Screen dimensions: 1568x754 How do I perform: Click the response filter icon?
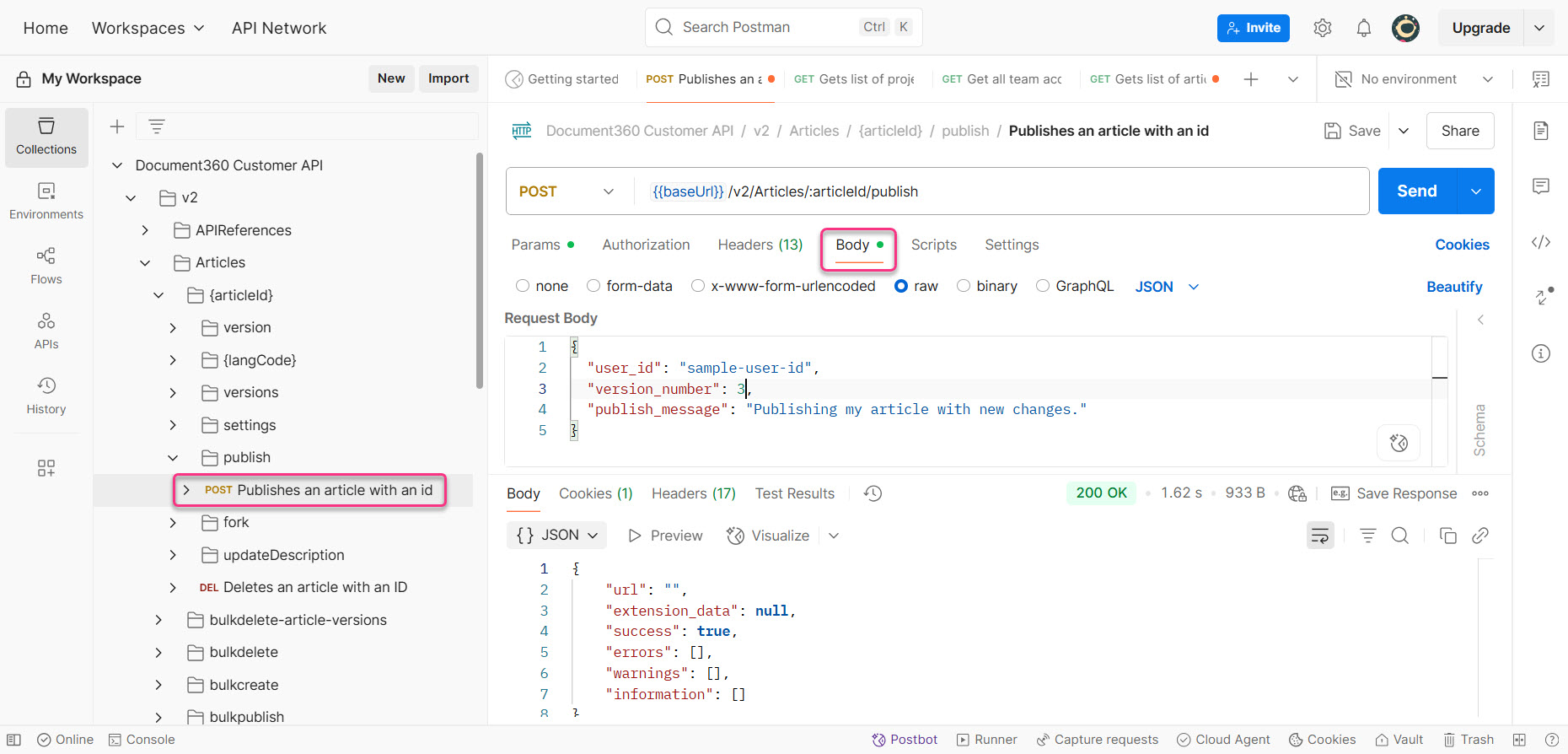click(x=1368, y=536)
